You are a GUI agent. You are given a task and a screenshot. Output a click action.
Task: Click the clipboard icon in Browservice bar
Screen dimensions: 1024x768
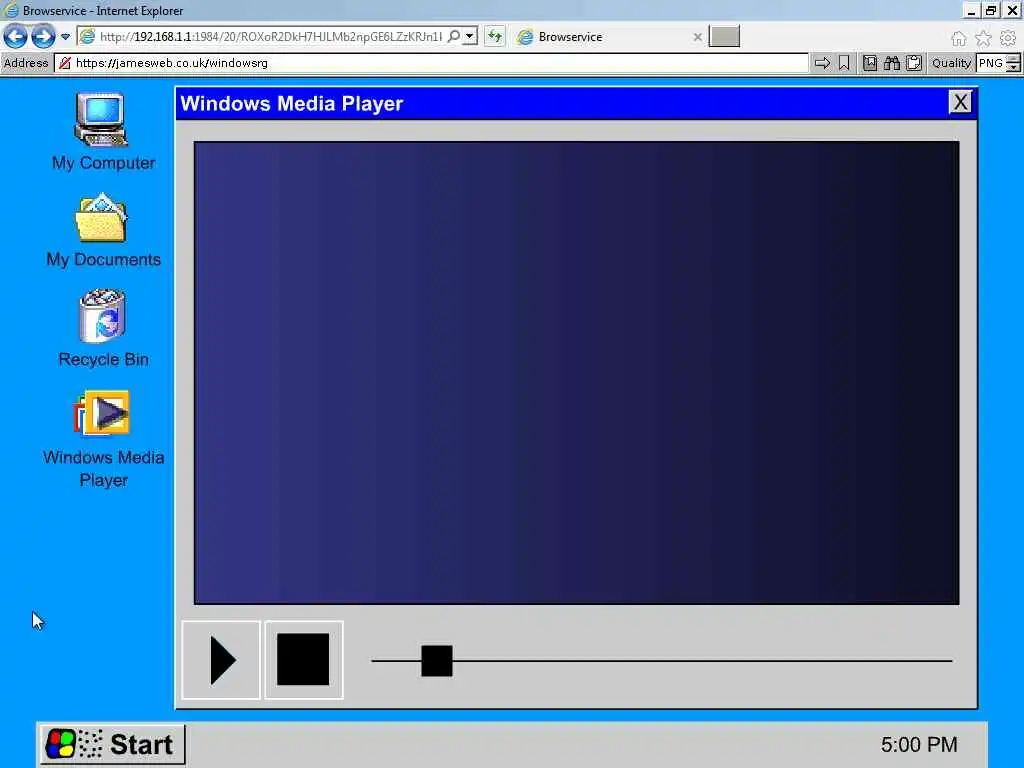click(x=914, y=63)
